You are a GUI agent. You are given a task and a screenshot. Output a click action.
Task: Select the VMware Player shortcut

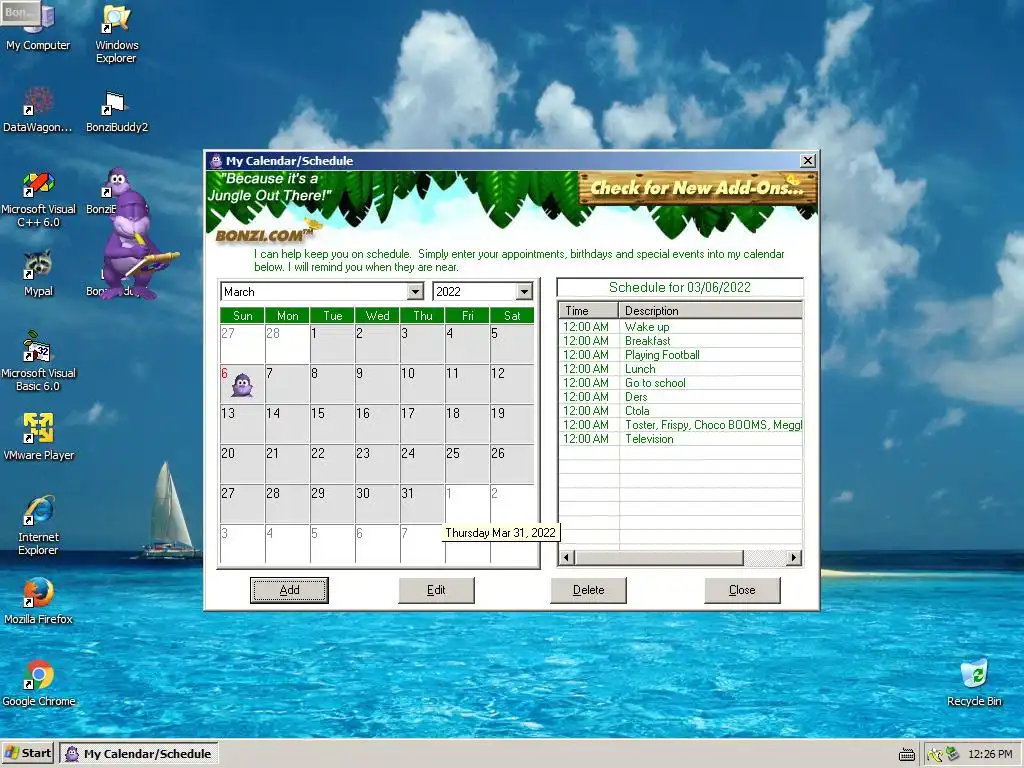pyautogui.click(x=38, y=436)
